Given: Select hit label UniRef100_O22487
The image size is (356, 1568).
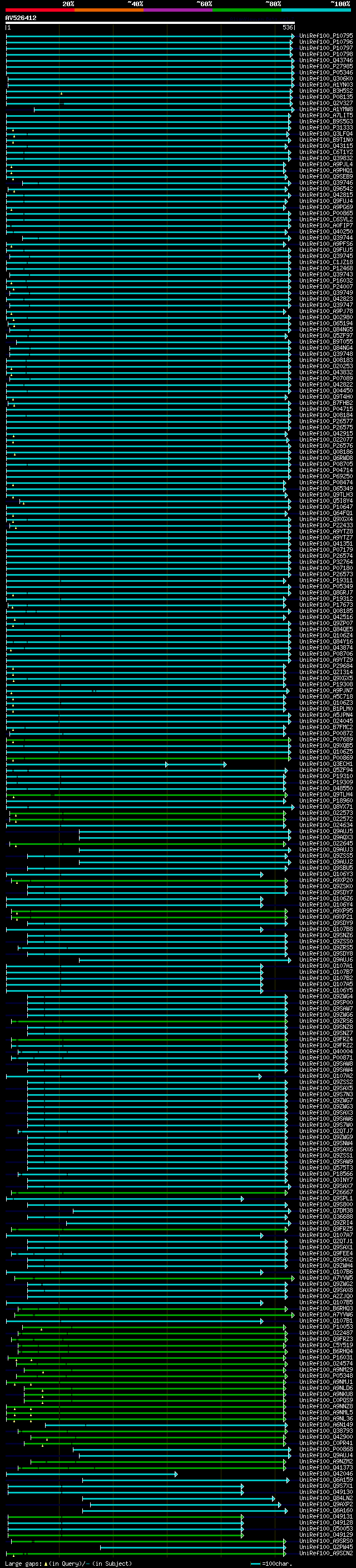Looking at the screenshot, I should point(326,1333).
